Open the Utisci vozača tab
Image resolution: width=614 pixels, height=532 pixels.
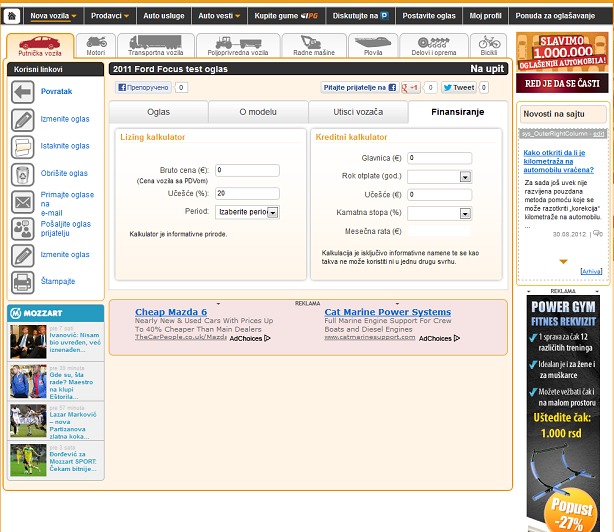click(x=357, y=112)
